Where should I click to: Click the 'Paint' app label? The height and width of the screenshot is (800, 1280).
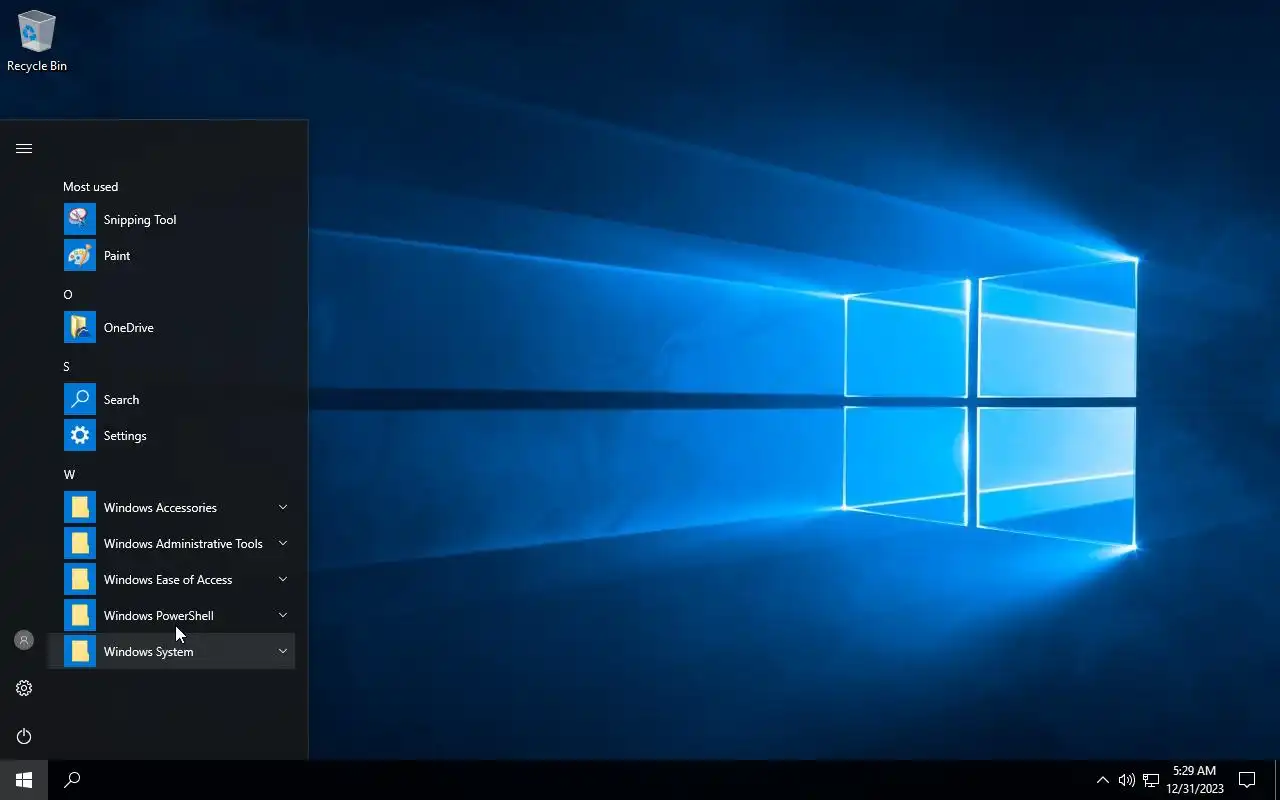pyautogui.click(x=117, y=256)
